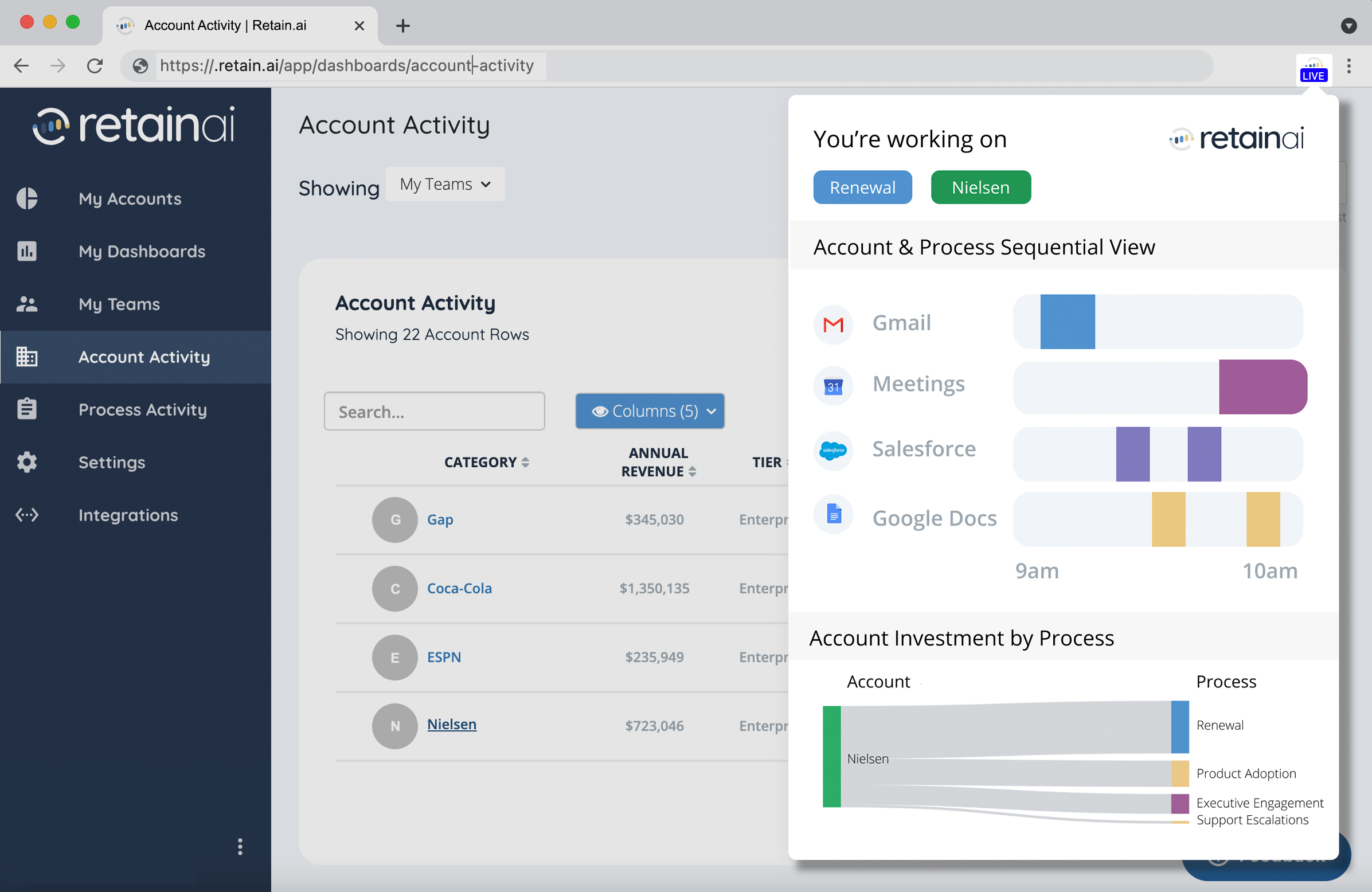Click the ESPN avatar circle
This screenshot has width=1372, height=892.
395,658
